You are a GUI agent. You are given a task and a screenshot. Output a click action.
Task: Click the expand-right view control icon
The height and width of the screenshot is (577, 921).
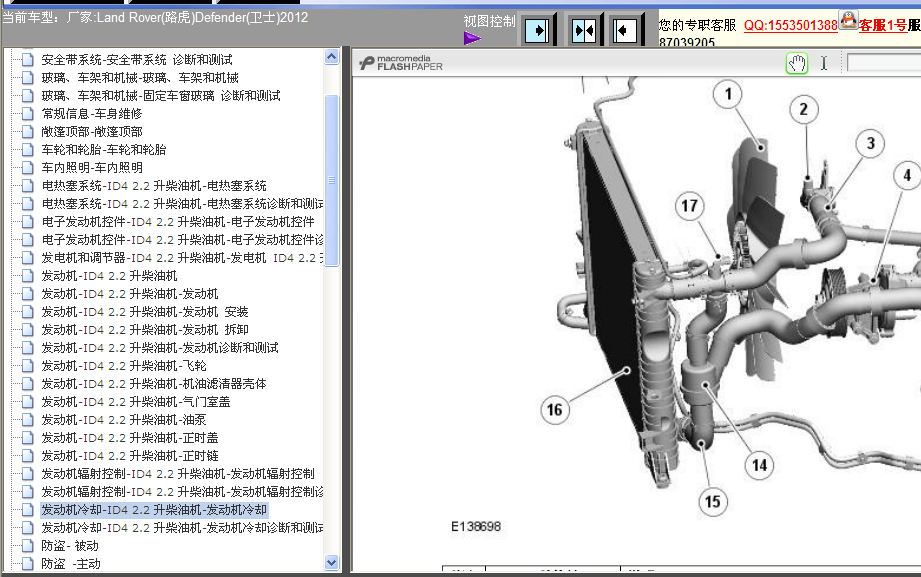click(537, 30)
